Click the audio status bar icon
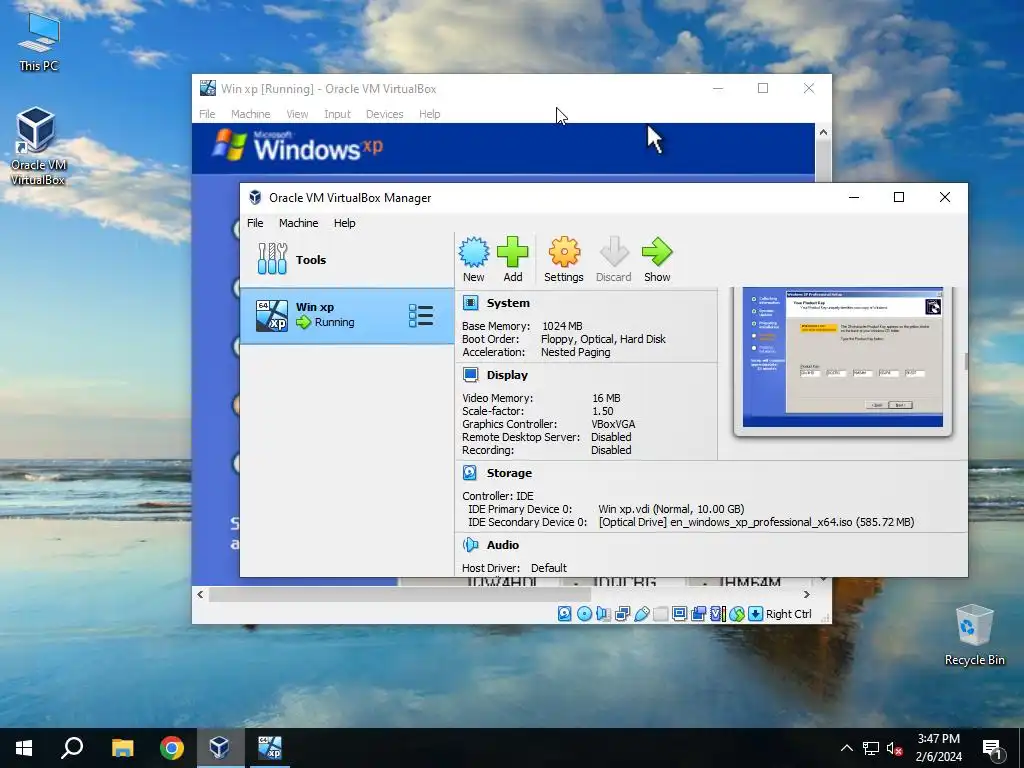Screen dimensions: 1024x768 point(603,614)
